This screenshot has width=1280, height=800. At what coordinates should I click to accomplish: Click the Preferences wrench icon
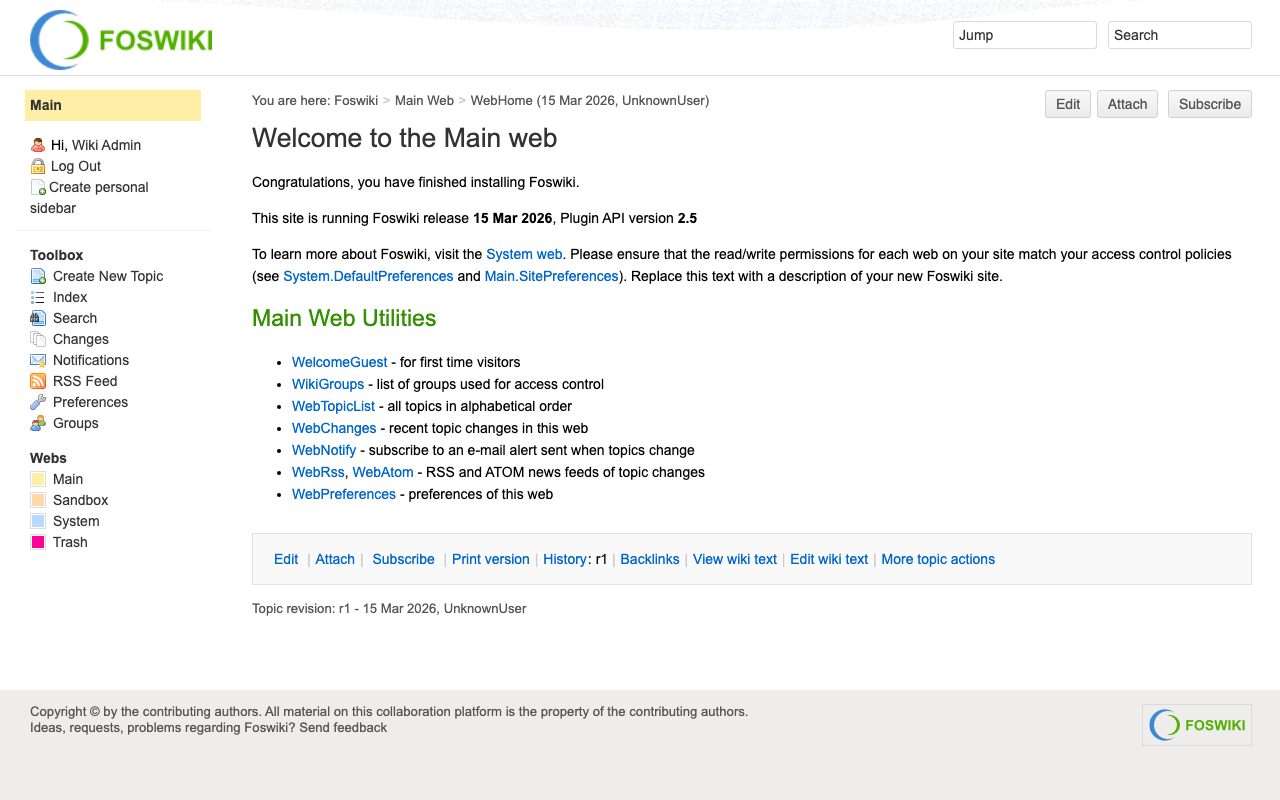(38, 402)
